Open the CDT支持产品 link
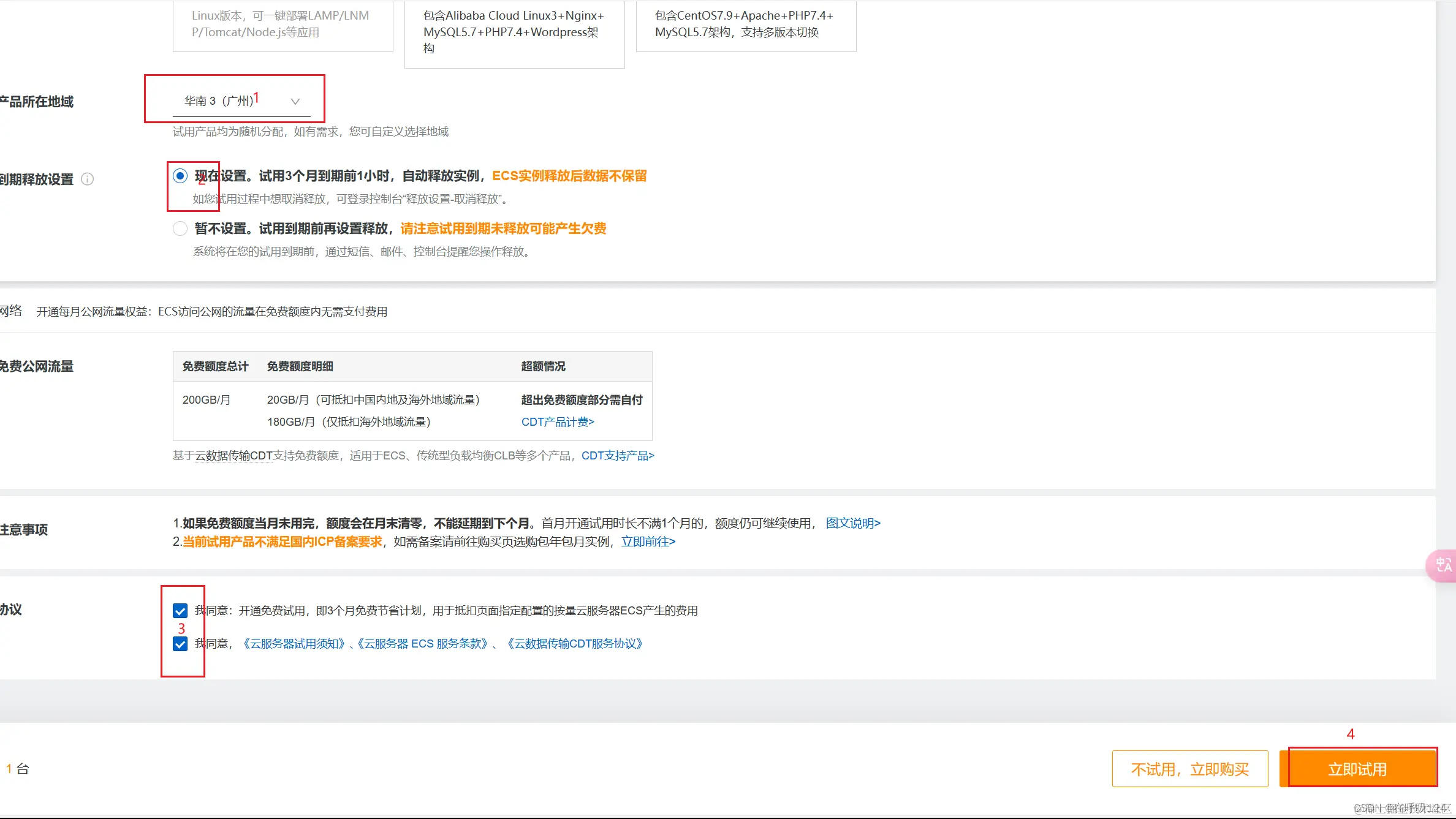The height and width of the screenshot is (819, 1456). pyautogui.click(x=617, y=456)
